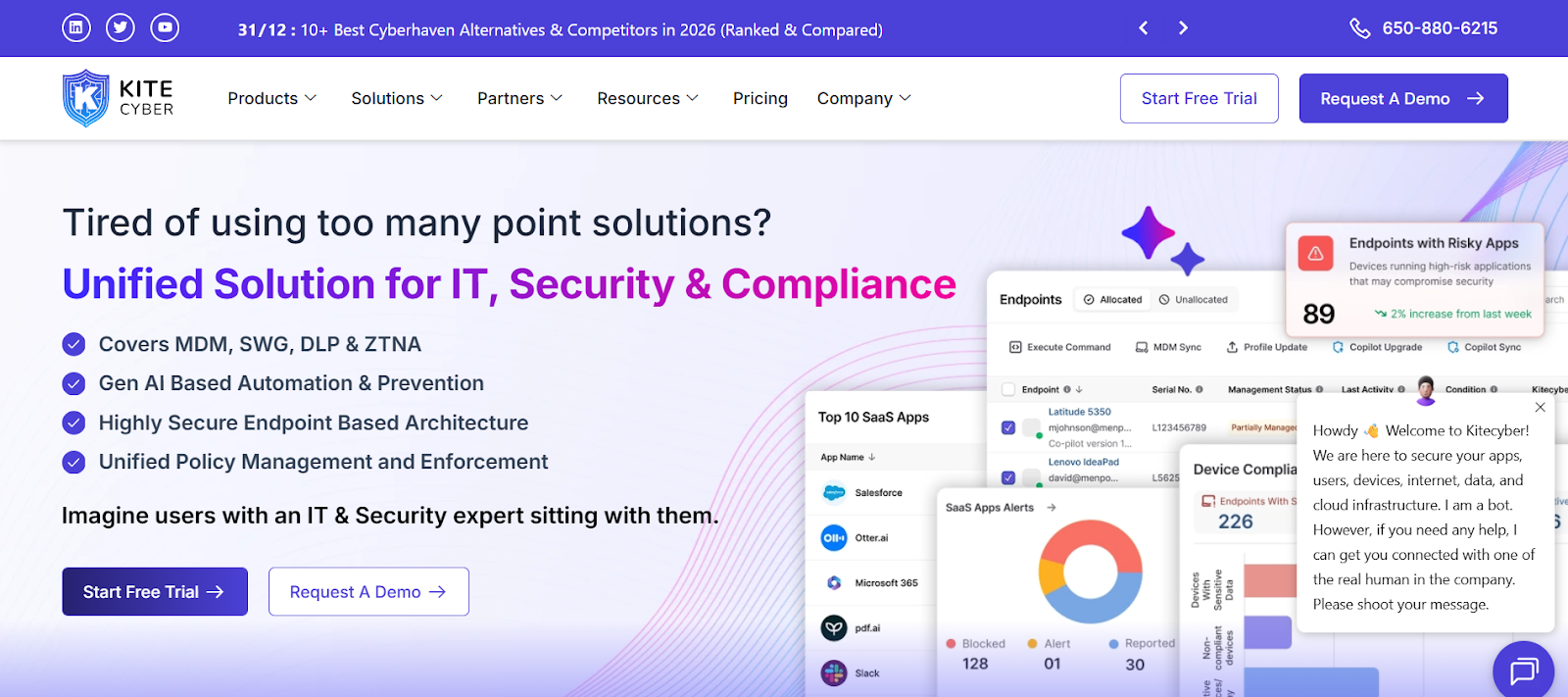Click the red bar in Device Compliance chart
Screen dimensions: 1568x697
point(1270,580)
